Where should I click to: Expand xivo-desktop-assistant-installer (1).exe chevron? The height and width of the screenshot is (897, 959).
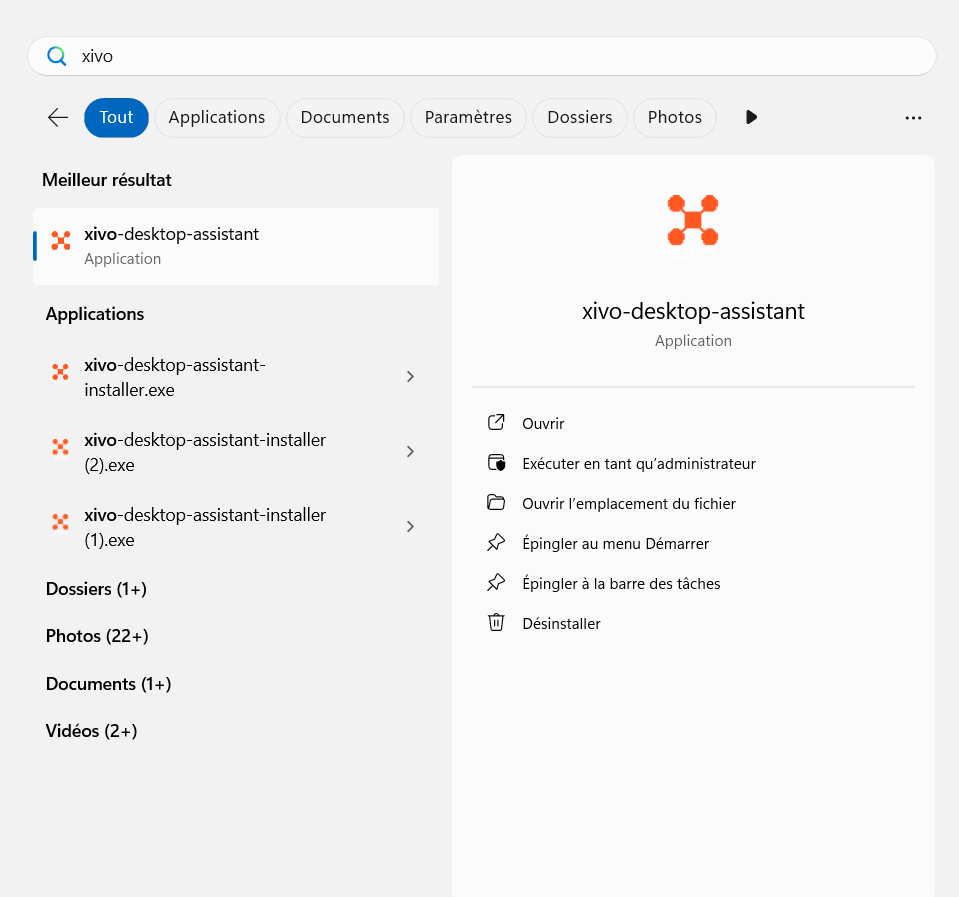coord(410,527)
